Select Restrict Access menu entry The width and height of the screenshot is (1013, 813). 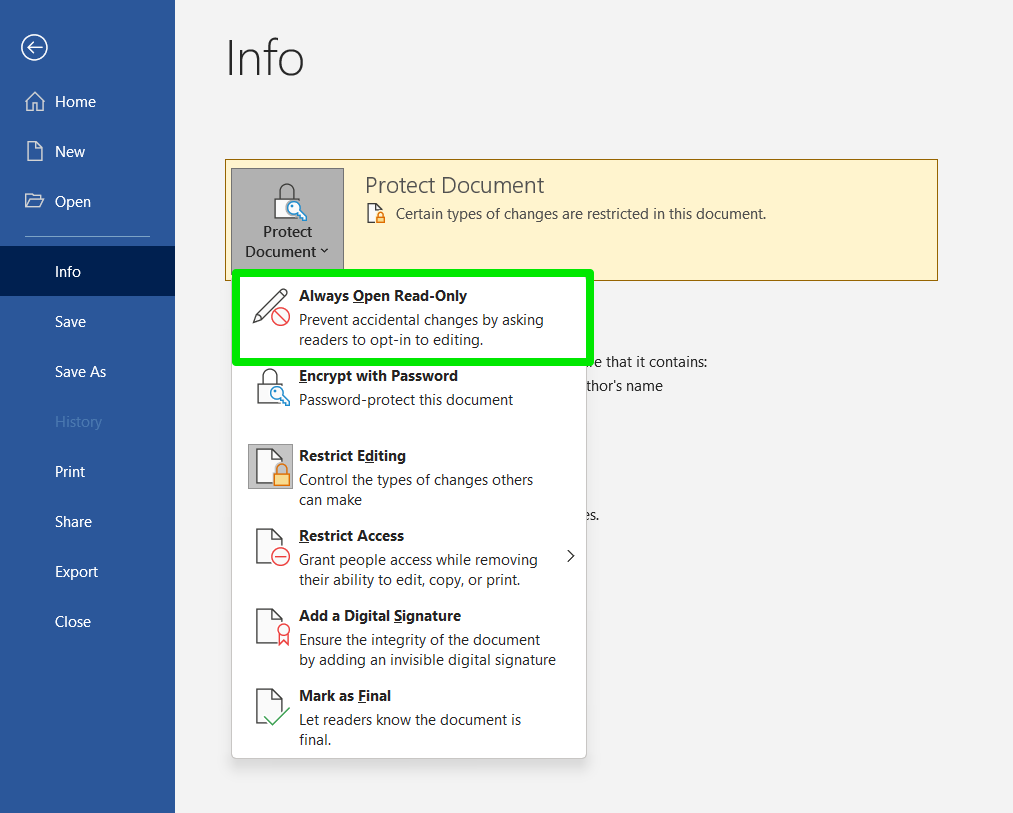[x=409, y=557]
